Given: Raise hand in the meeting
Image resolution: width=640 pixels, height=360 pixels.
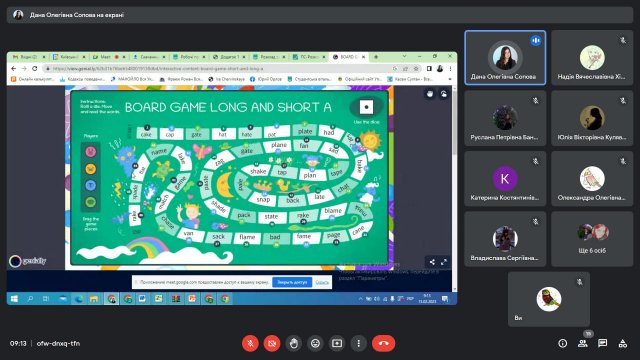Looking at the screenshot, I should click(x=294, y=343).
